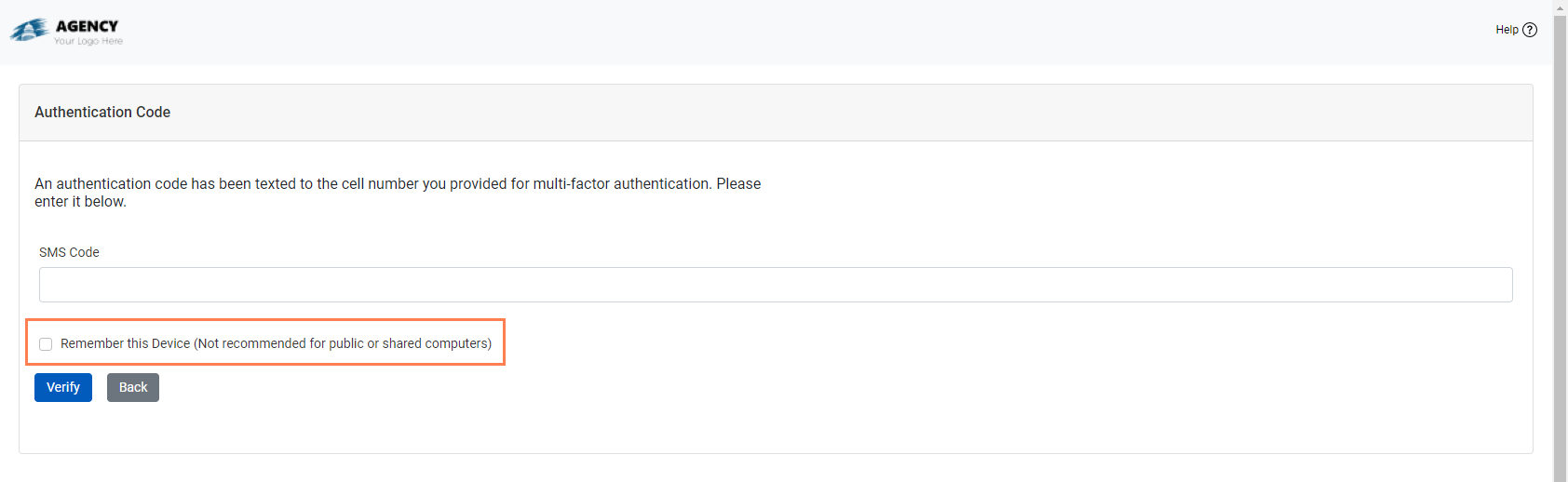Tick the Remember this Device checkbox
This screenshot has width=1568, height=482.
tap(46, 344)
